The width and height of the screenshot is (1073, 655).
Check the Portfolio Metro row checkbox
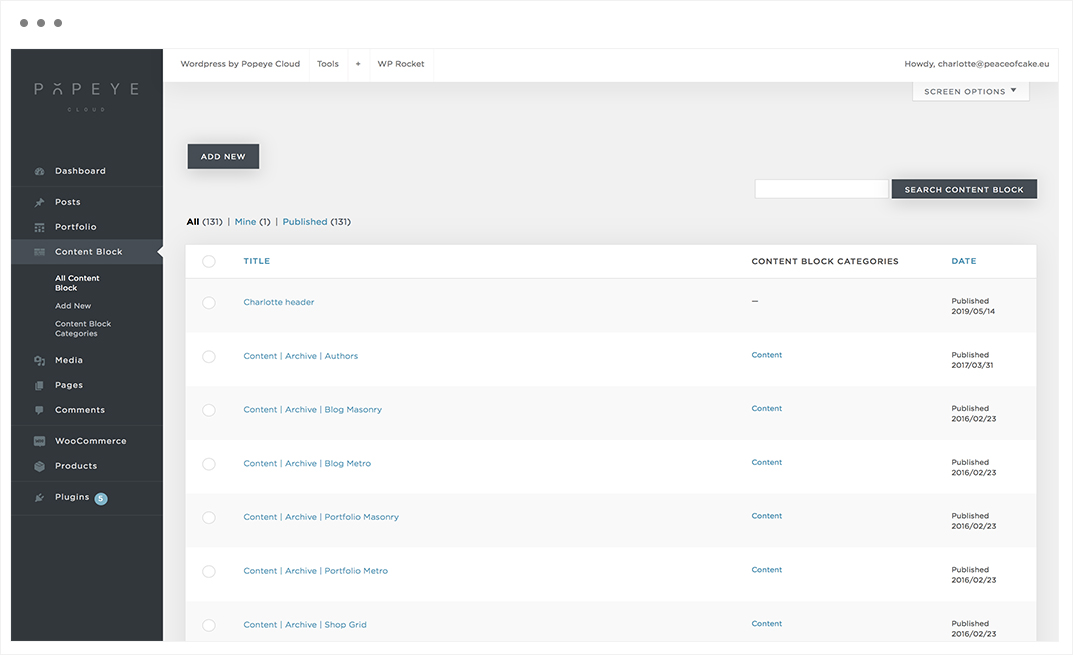coord(209,571)
